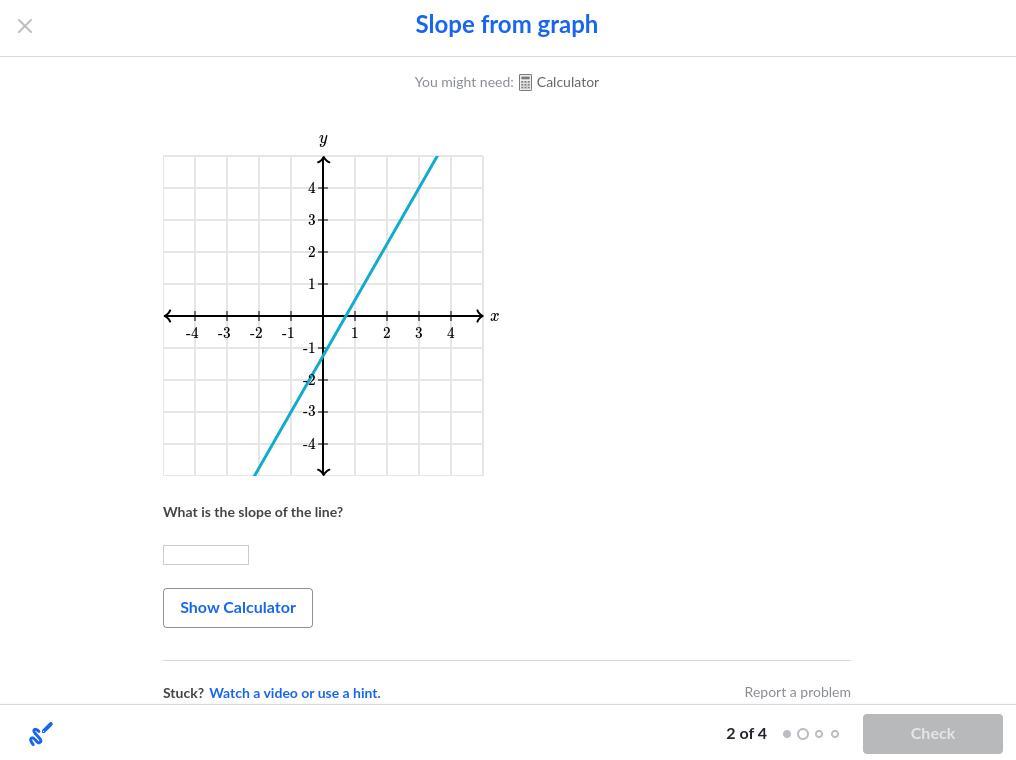Click the small calculator icon
The width and height of the screenshot is (1016, 760).
pyautogui.click(x=525, y=83)
